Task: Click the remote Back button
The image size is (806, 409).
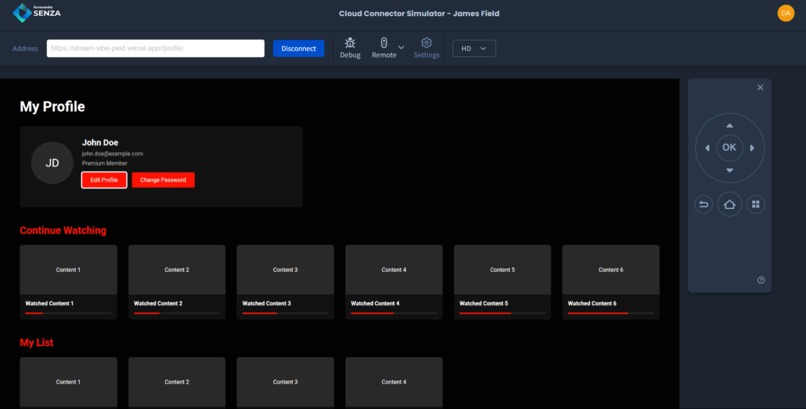Action: point(704,204)
